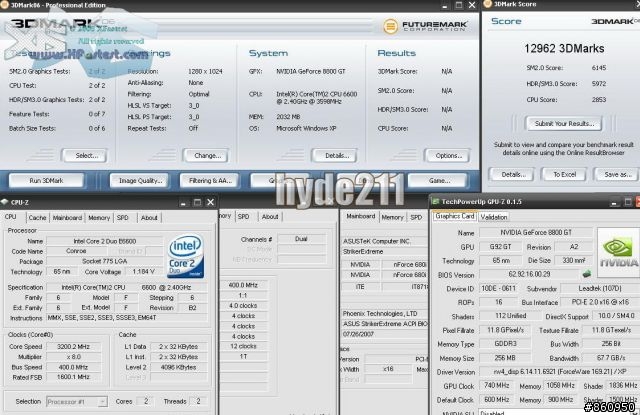
Task: Click the Level 2 cache field 4096 KBytes
Action: (178, 367)
